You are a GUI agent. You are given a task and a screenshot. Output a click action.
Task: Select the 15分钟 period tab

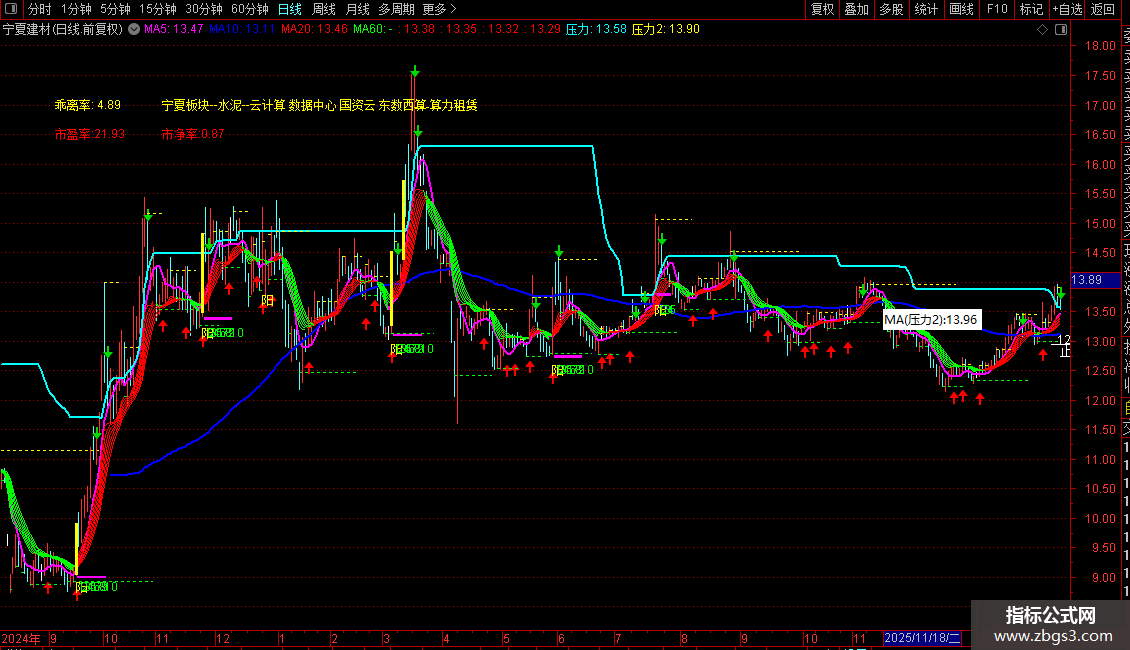(158, 9)
